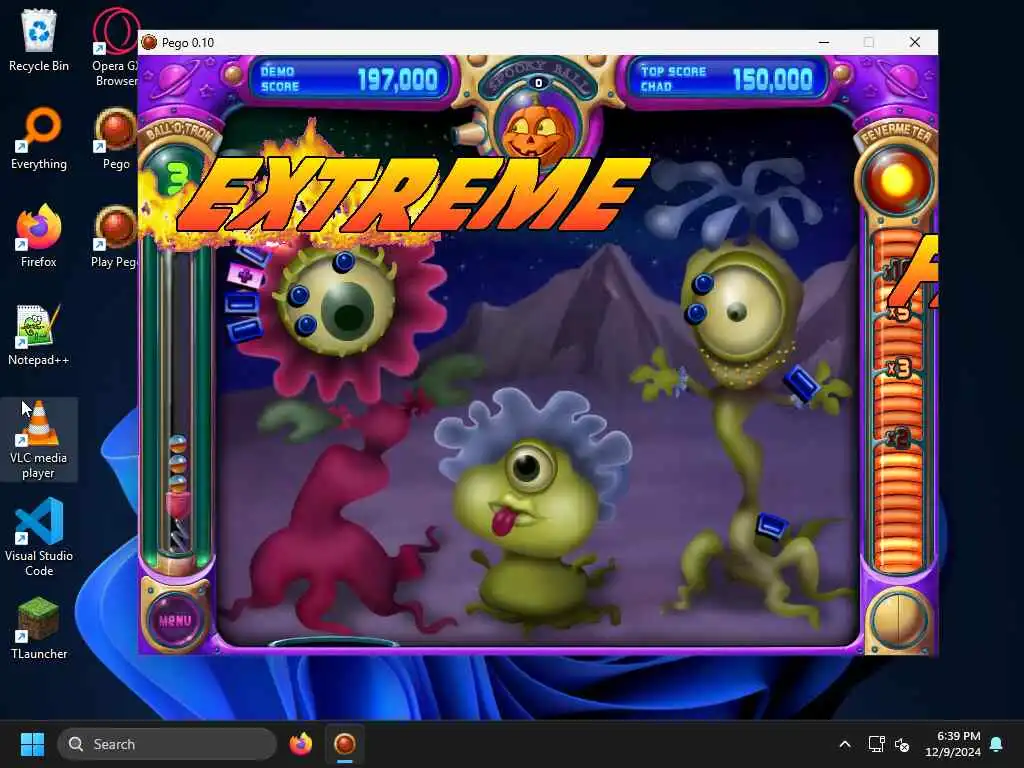Select the Play Peggle desktop shortcut

point(115,236)
